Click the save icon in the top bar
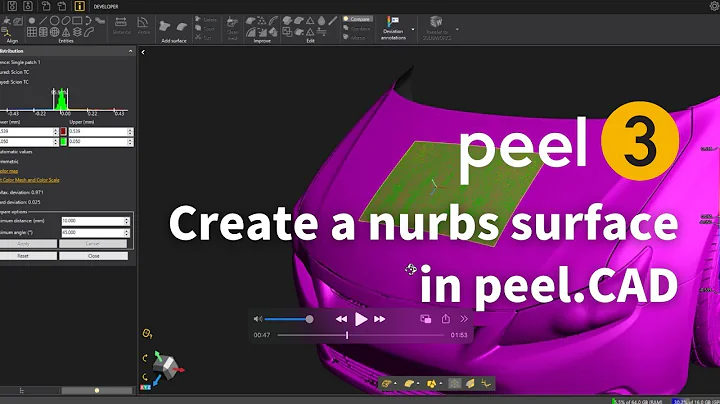 pyautogui.click(x=12, y=6)
